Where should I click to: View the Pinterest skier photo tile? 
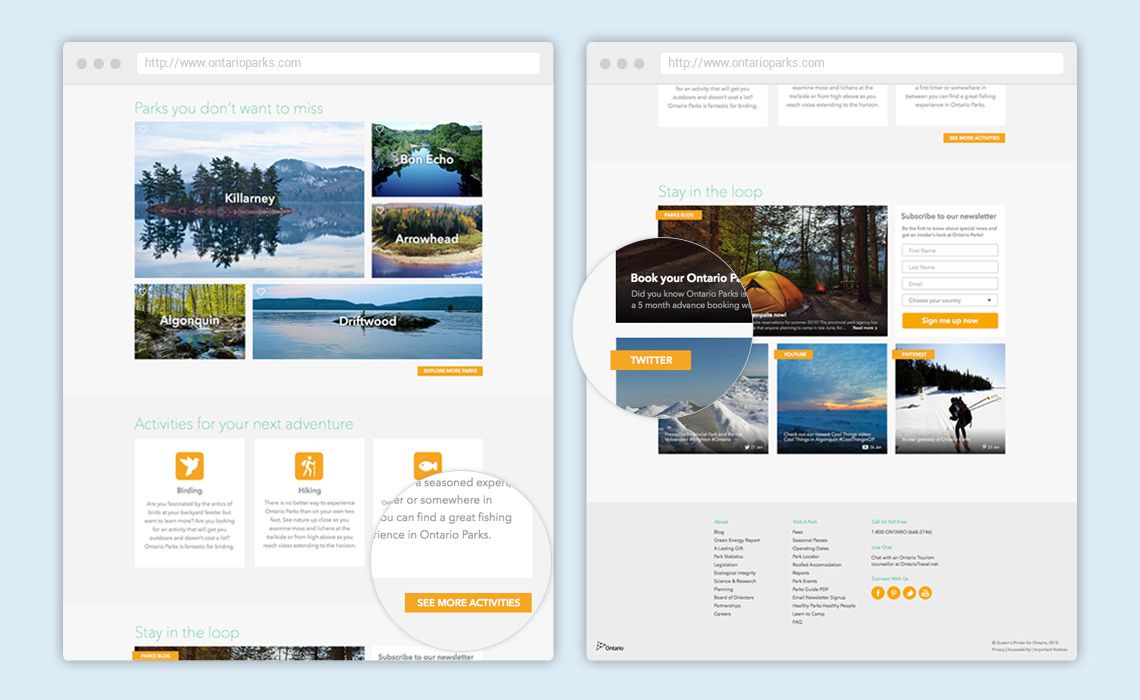(950, 399)
